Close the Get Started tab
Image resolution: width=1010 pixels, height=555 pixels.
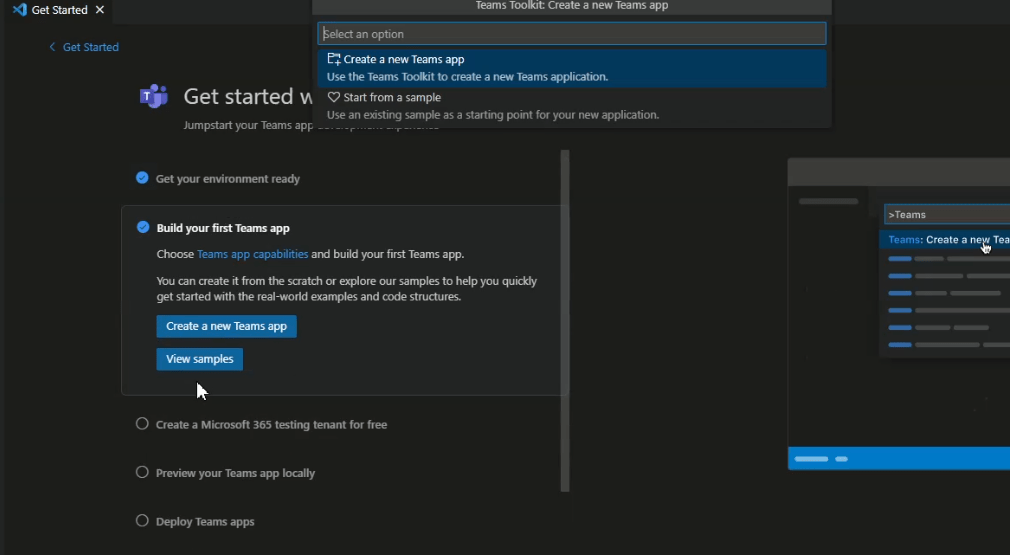coord(100,10)
